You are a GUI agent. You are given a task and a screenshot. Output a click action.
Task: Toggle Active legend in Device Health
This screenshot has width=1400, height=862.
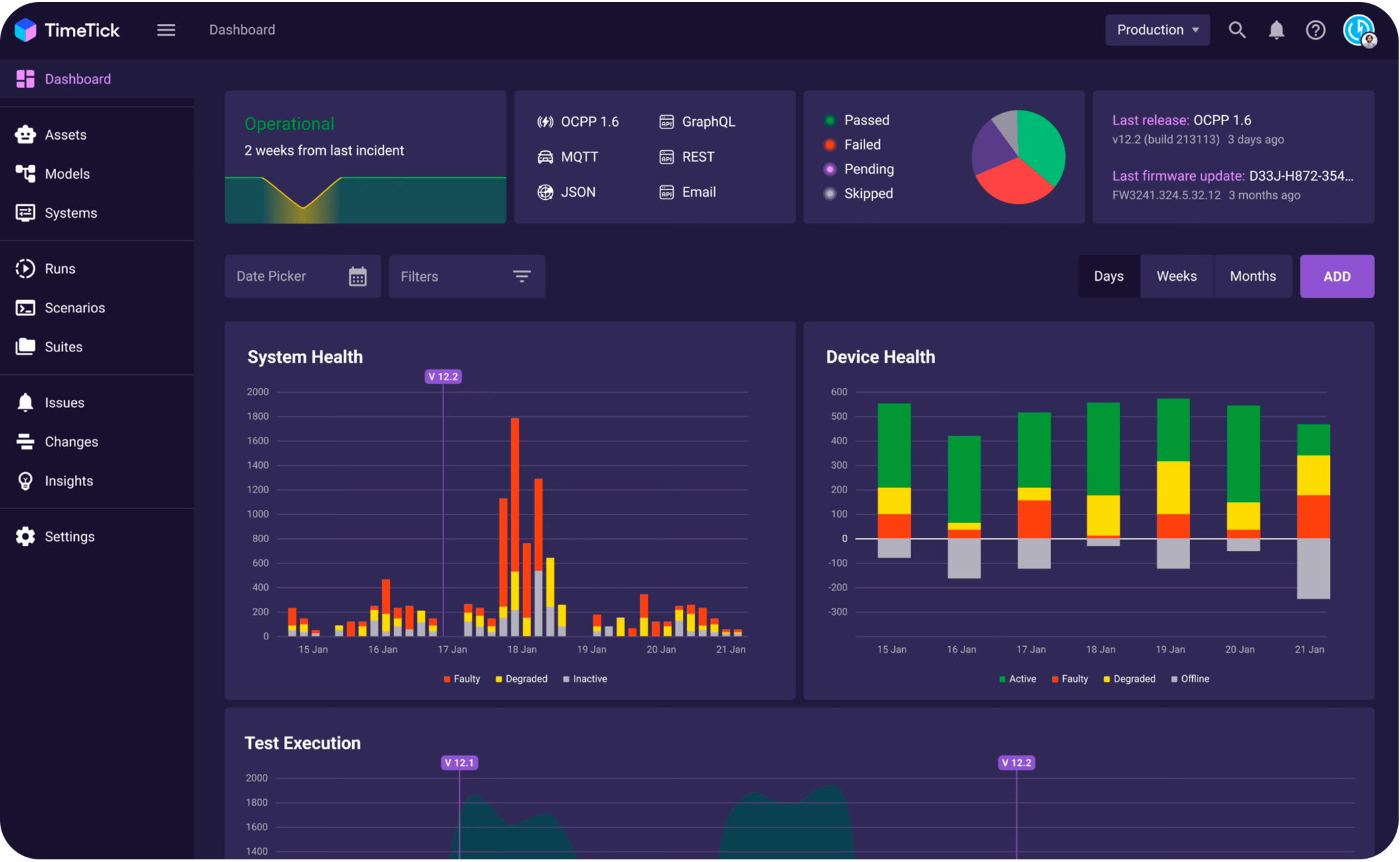[x=1017, y=679]
